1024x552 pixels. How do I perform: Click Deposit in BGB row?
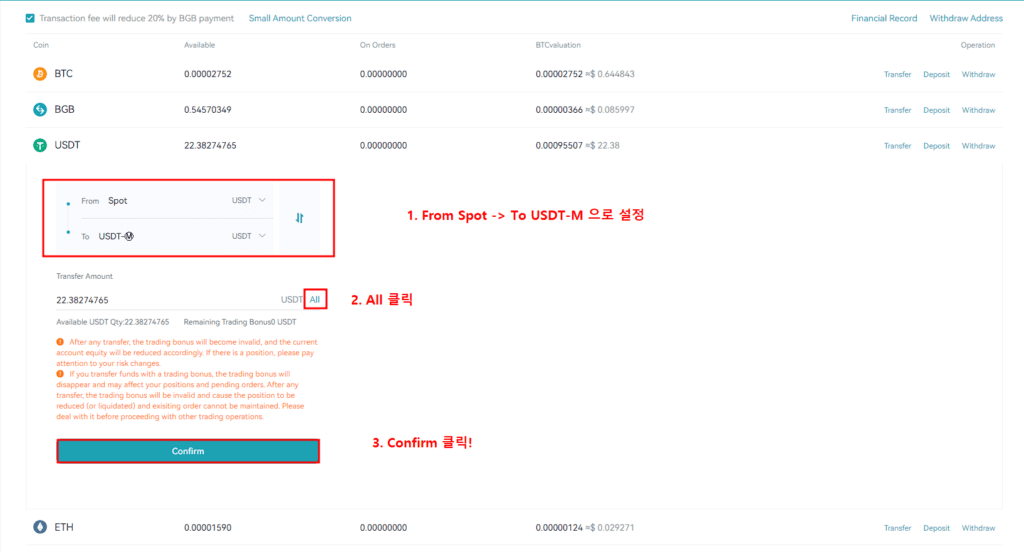click(936, 110)
